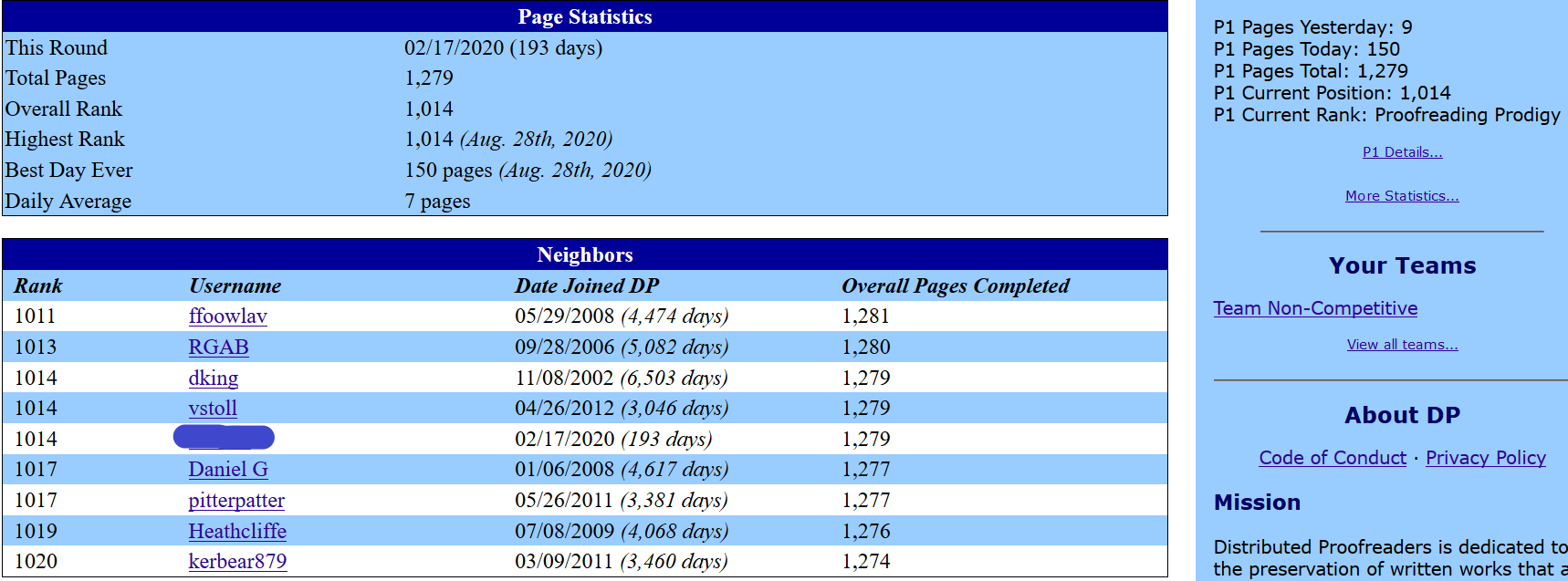
Task: Click the Username column header
Action: click(x=235, y=286)
